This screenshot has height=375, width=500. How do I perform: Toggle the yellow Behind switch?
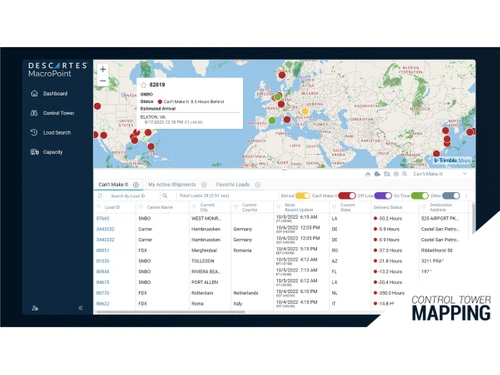click(303, 196)
